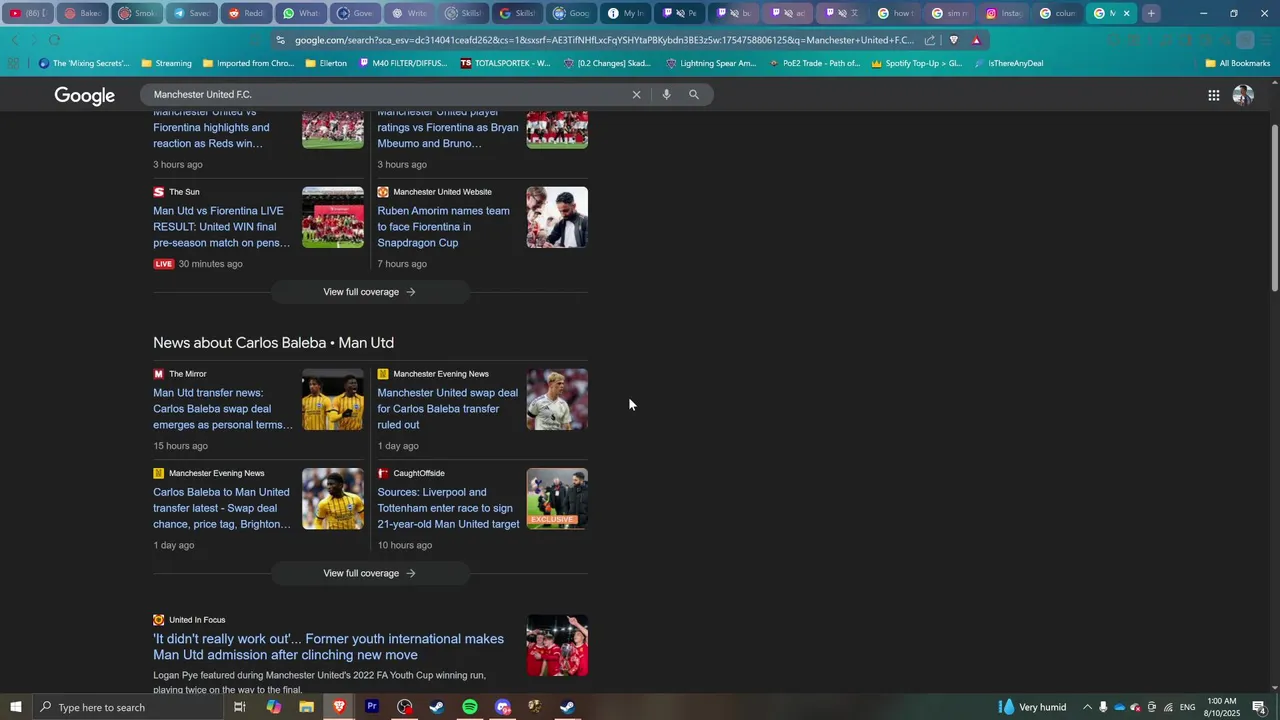Click the CaughtOffside EXCLUSIVE thumbnail
Image resolution: width=1280 pixels, height=720 pixels.
[x=557, y=498]
